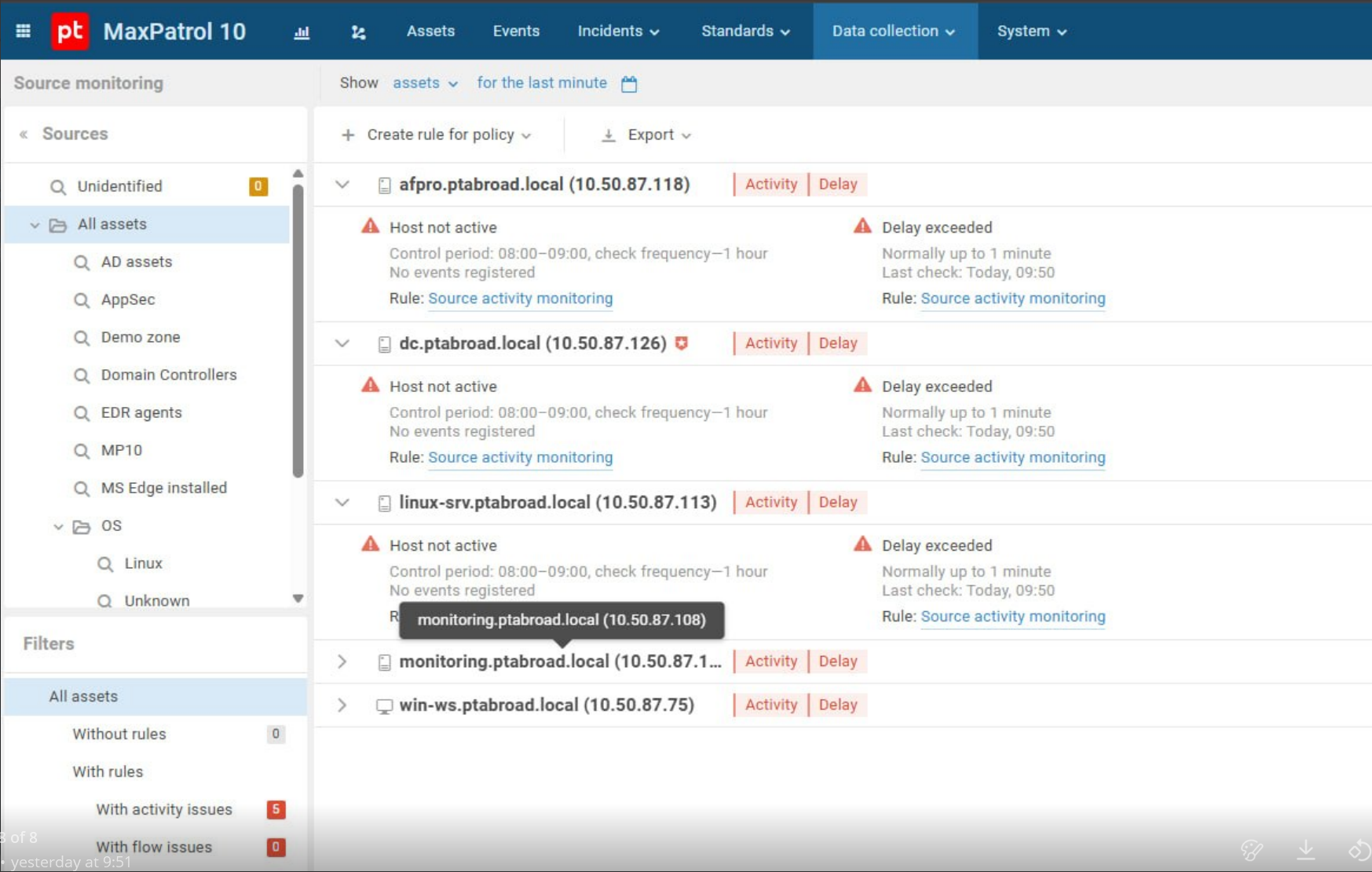This screenshot has width=1372, height=872.
Task: Open the apps grid menu
Action: click(x=24, y=31)
